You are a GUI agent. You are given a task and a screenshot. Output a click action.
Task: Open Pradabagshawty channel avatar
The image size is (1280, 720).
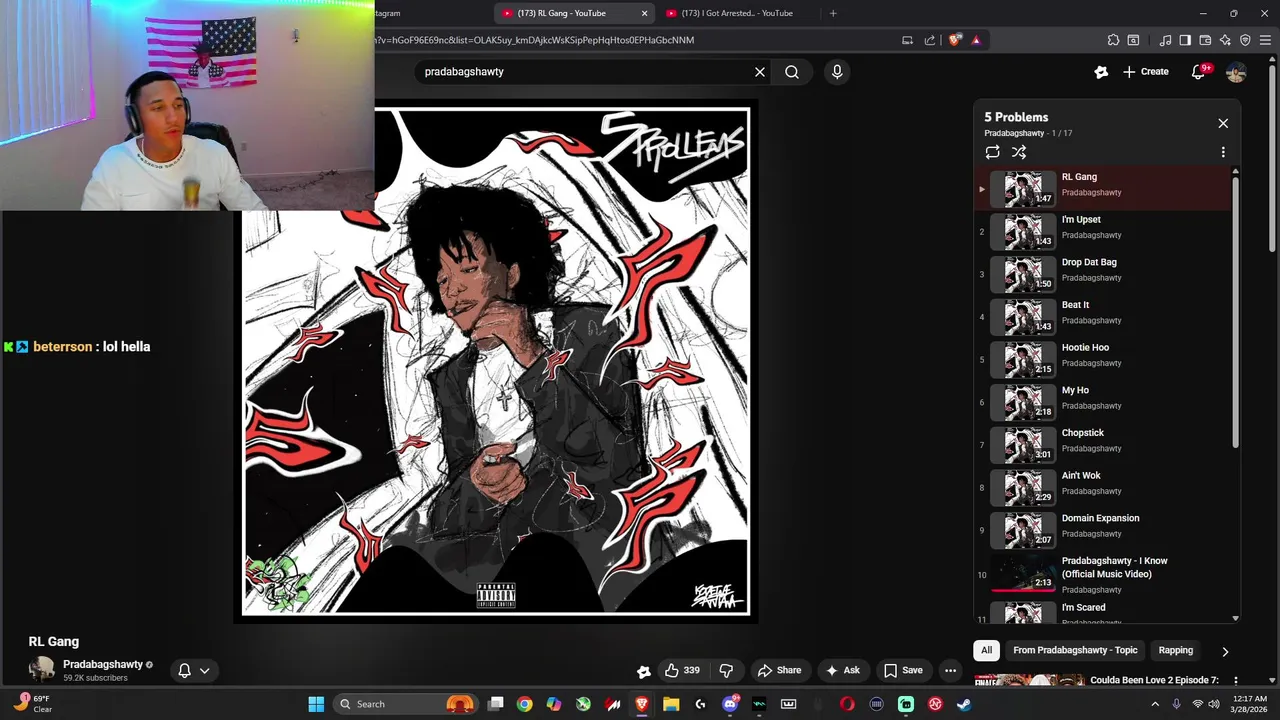click(42, 670)
